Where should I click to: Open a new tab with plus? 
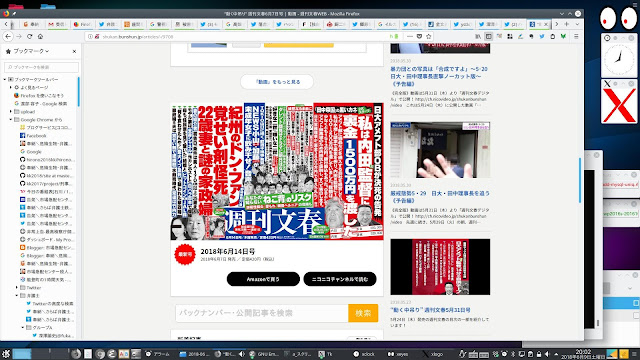pyautogui.click(x=567, y=24)
